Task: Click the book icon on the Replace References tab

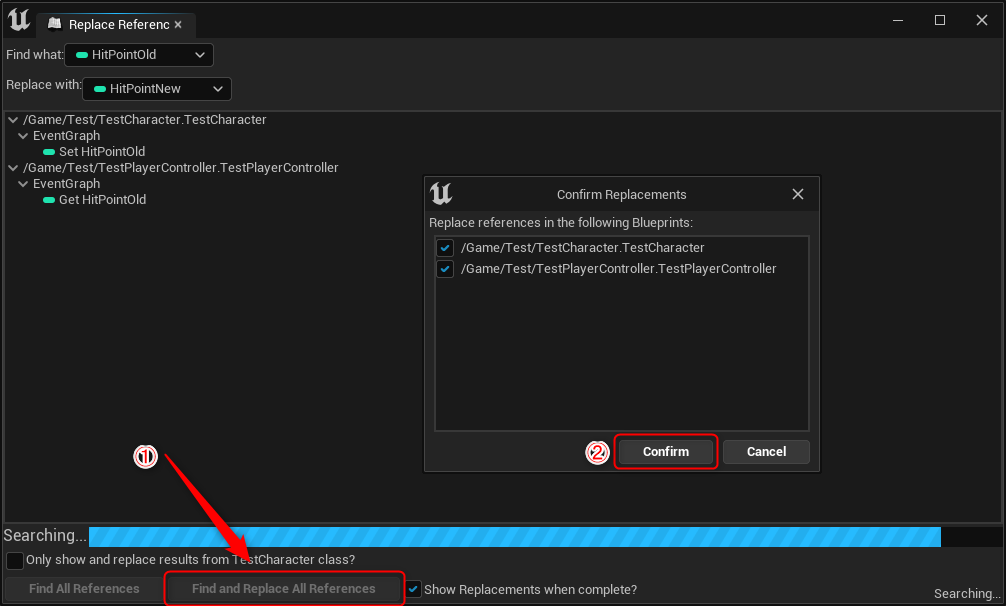Action: point(55,24)
